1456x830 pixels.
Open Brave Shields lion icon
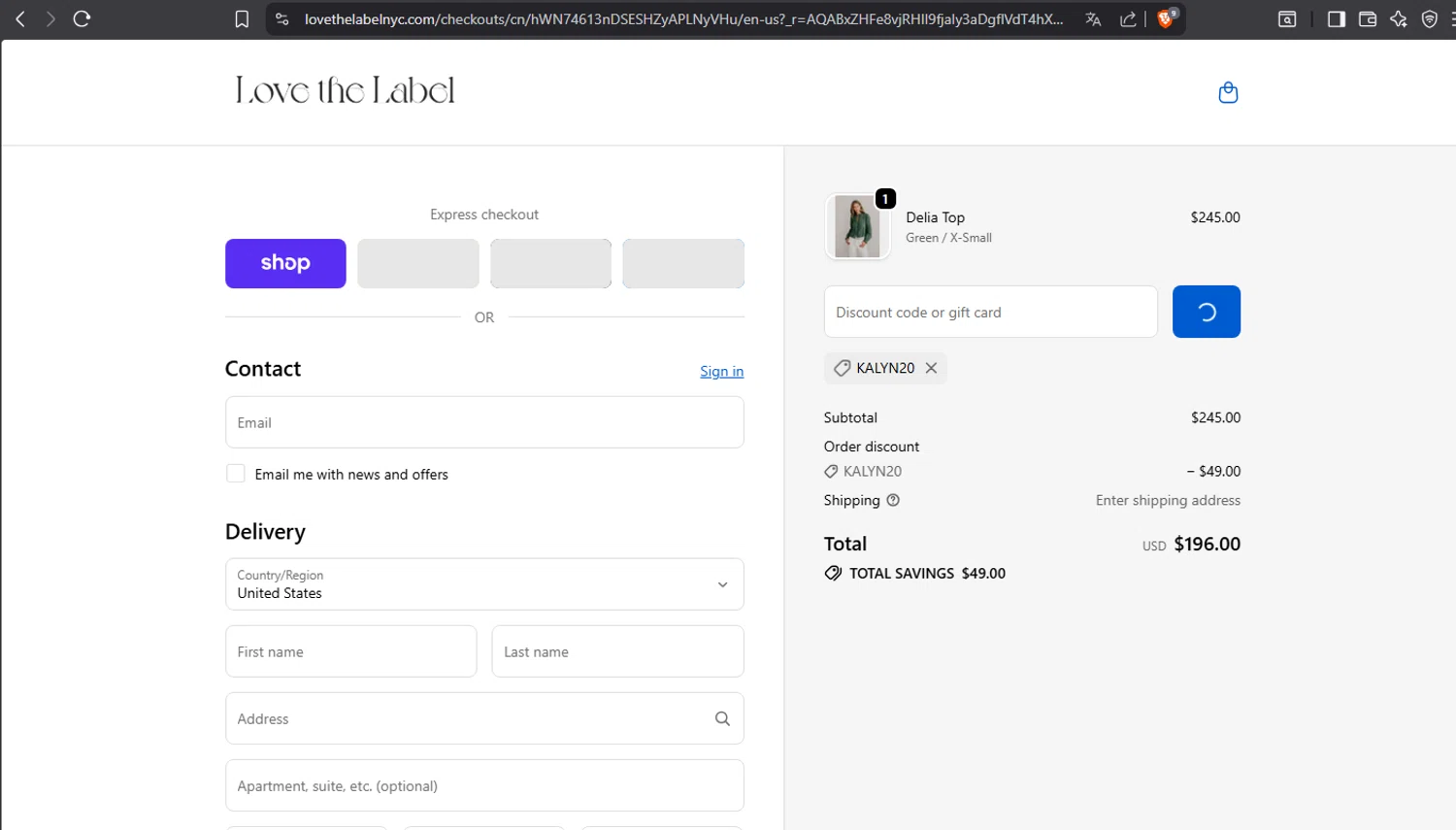(1168, 17)
